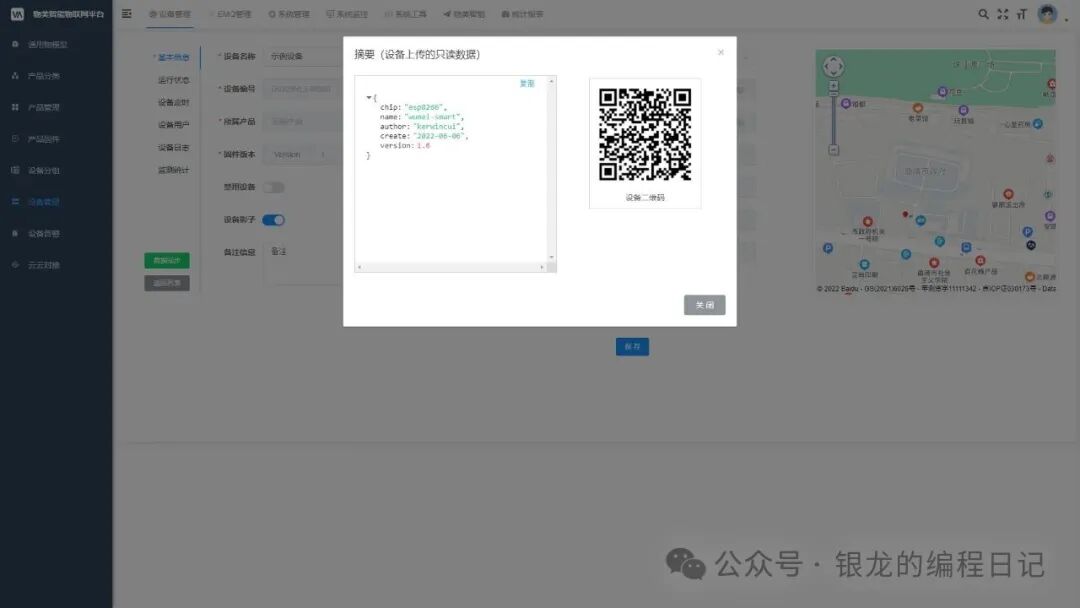The height and width of the screenshot is (608, 1080).
Task: Click blue parking P marker at map left
Action: [x=828, y=249]
